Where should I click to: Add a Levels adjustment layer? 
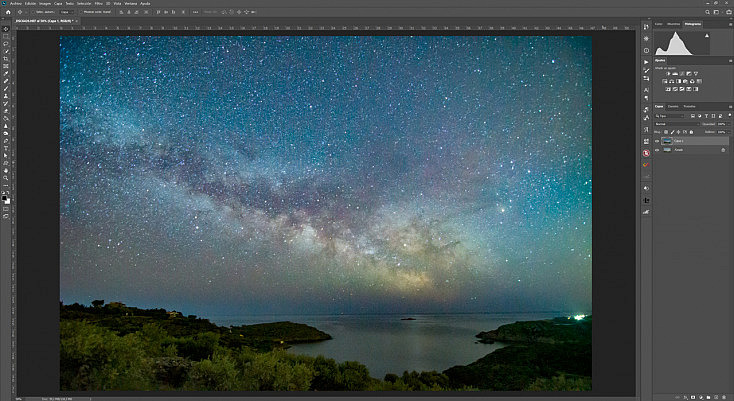(675, 73)
